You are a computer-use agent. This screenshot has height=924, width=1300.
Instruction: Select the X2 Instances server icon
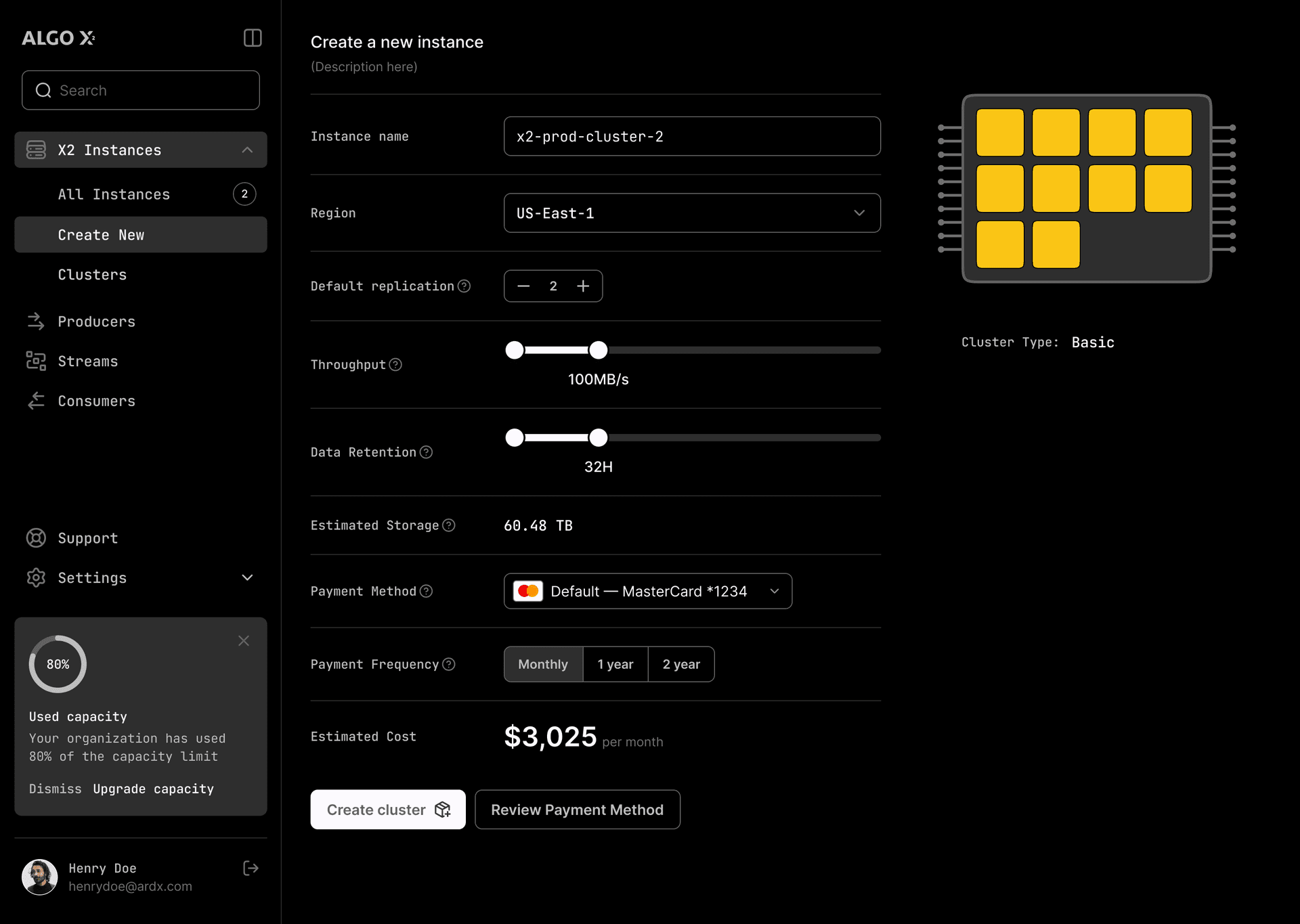(36, 150)
